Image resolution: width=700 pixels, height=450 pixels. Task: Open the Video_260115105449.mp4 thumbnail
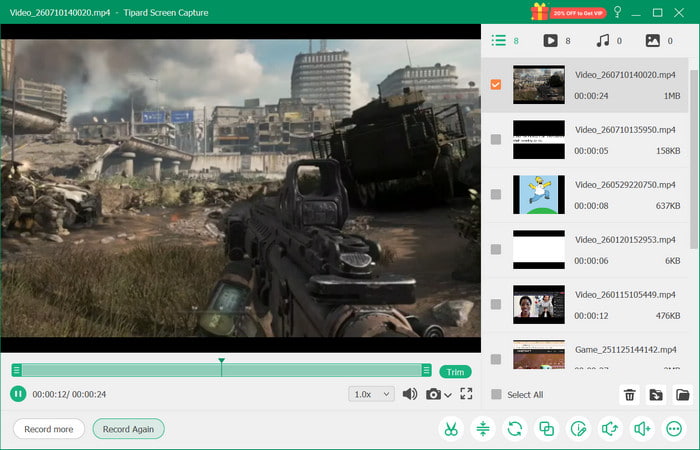pos(539,304)
